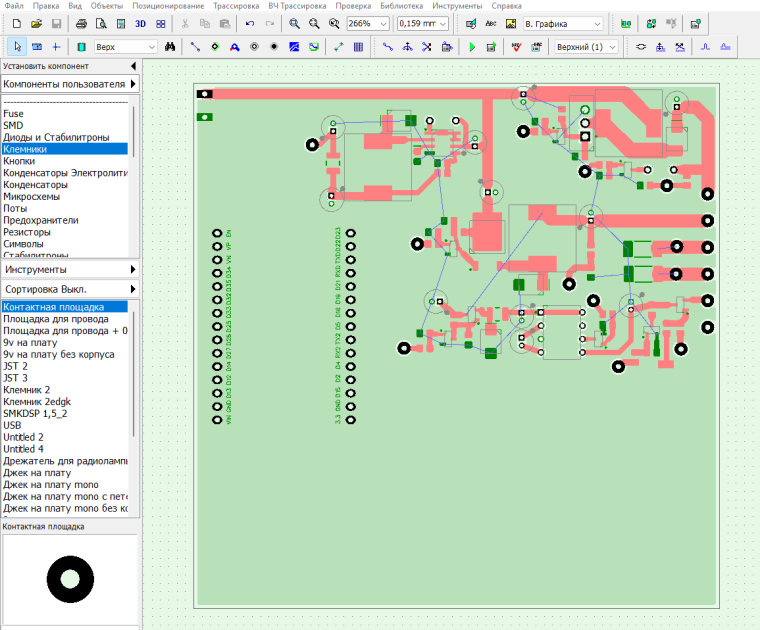This screenshot has height=630, width=760.
Task: Open the Объекты menu
Action: [x=107, y=6]
